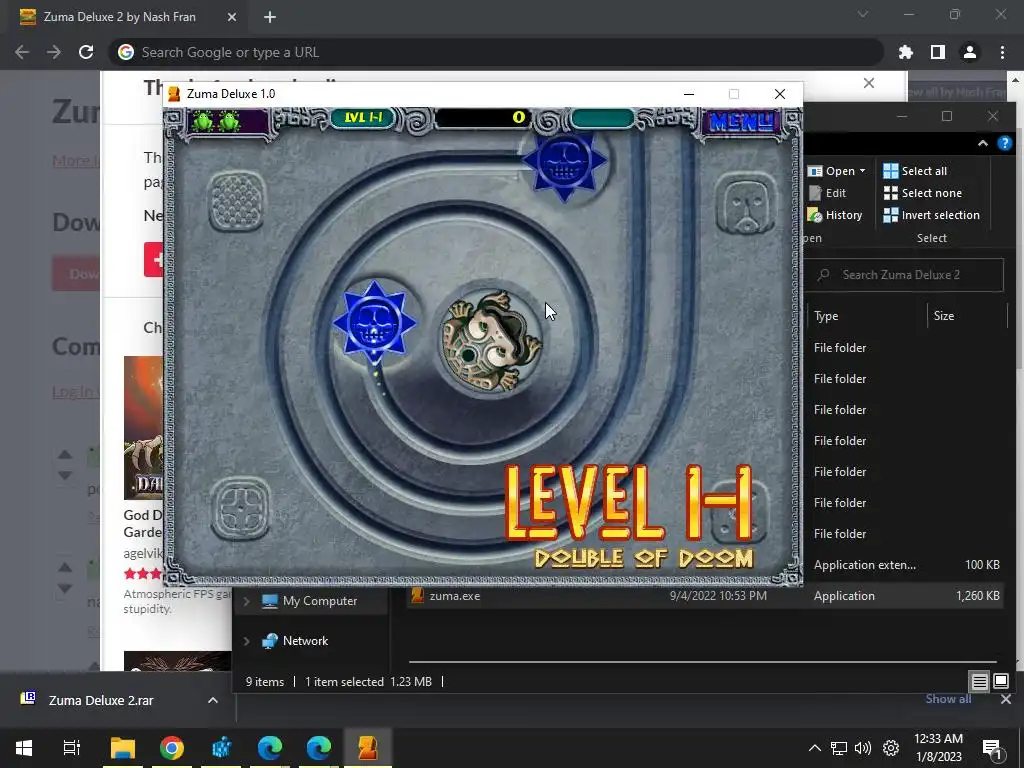Close the Chrome downloads bar
The image size is (1024, 768).
pyautogui.click(x=1006, y=699)
